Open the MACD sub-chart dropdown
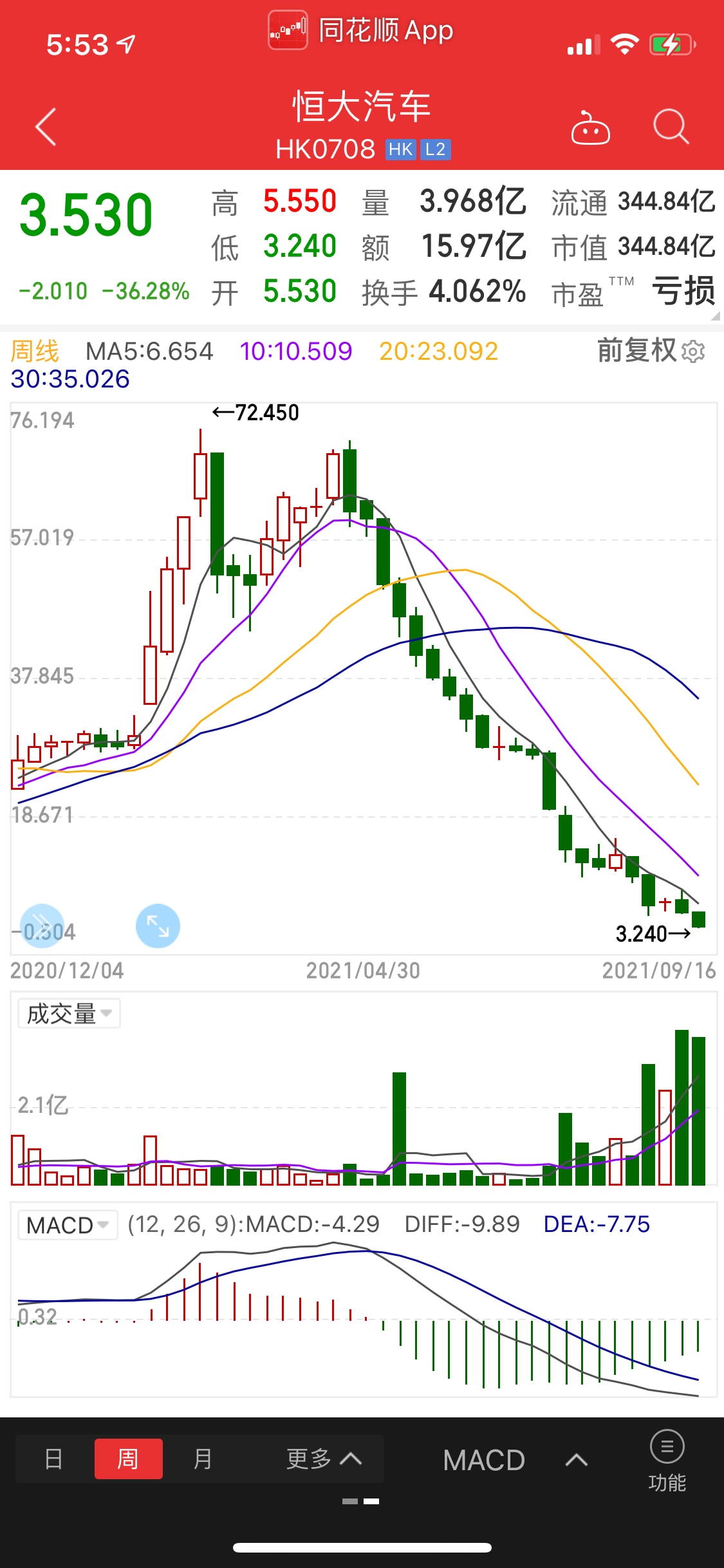The width and height of the screenshot is (724, 1568). click(x=68, y=1225)
